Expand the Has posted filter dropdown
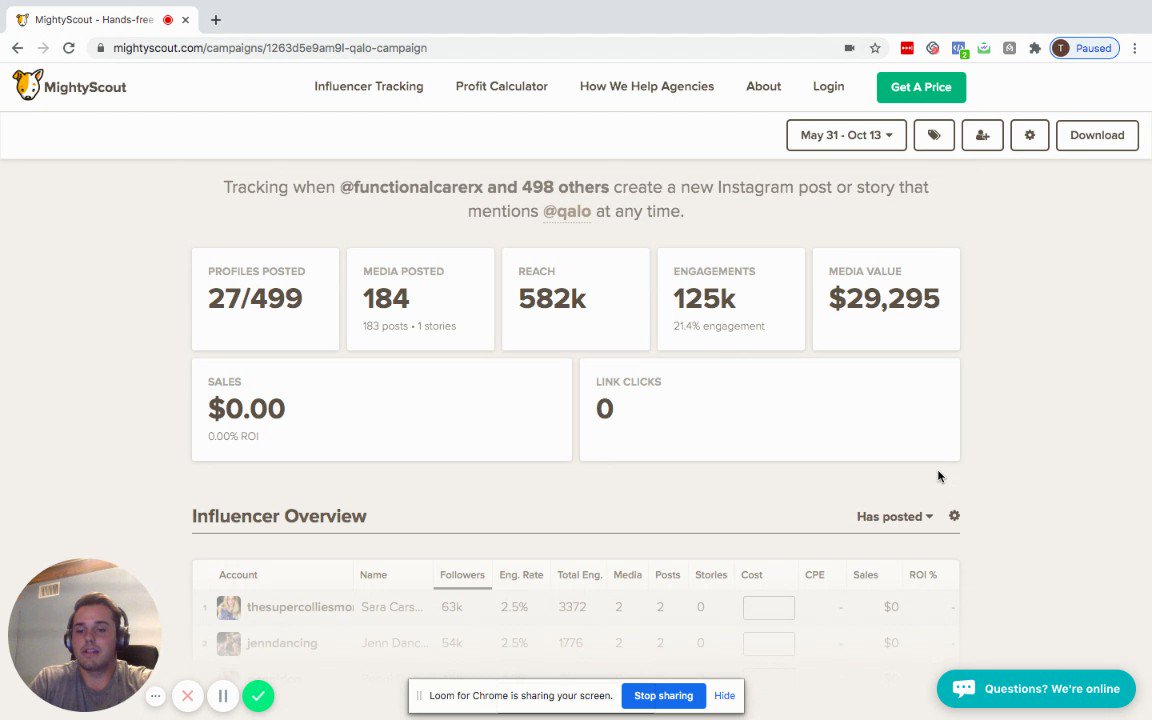Viewport: 1152px width, 720px height. coord(894,516)
